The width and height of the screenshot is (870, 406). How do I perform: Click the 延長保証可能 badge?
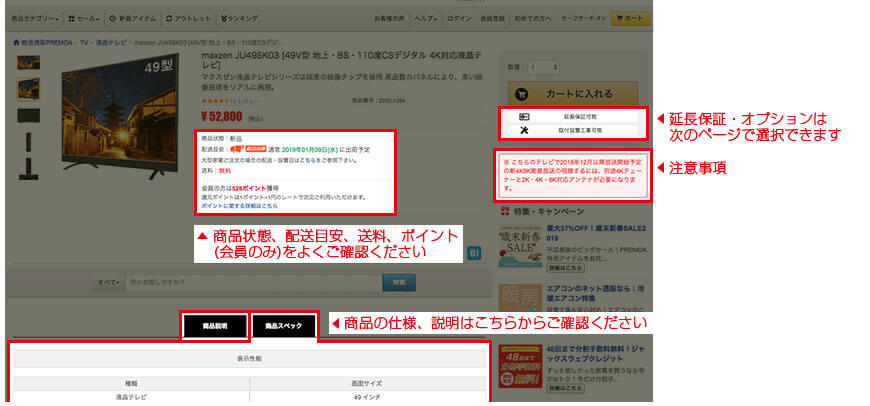point(572,117)
